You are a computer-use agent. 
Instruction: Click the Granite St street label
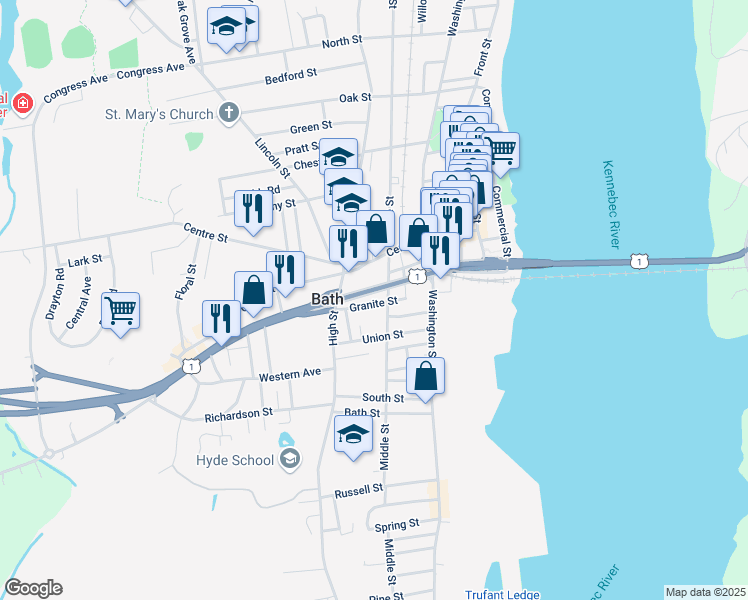coord(374,304)
